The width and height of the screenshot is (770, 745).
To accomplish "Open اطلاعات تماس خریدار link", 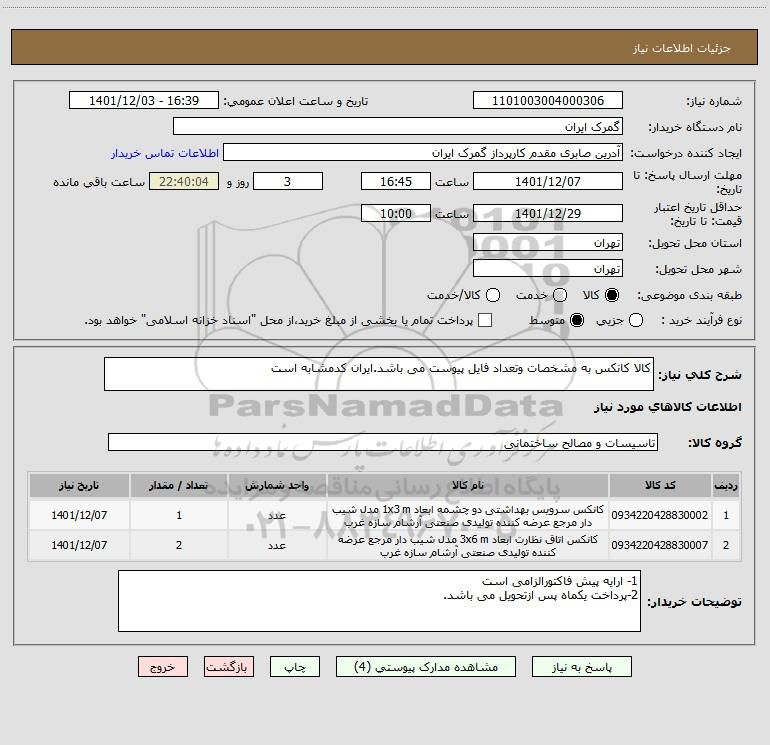I will point(165,153).
